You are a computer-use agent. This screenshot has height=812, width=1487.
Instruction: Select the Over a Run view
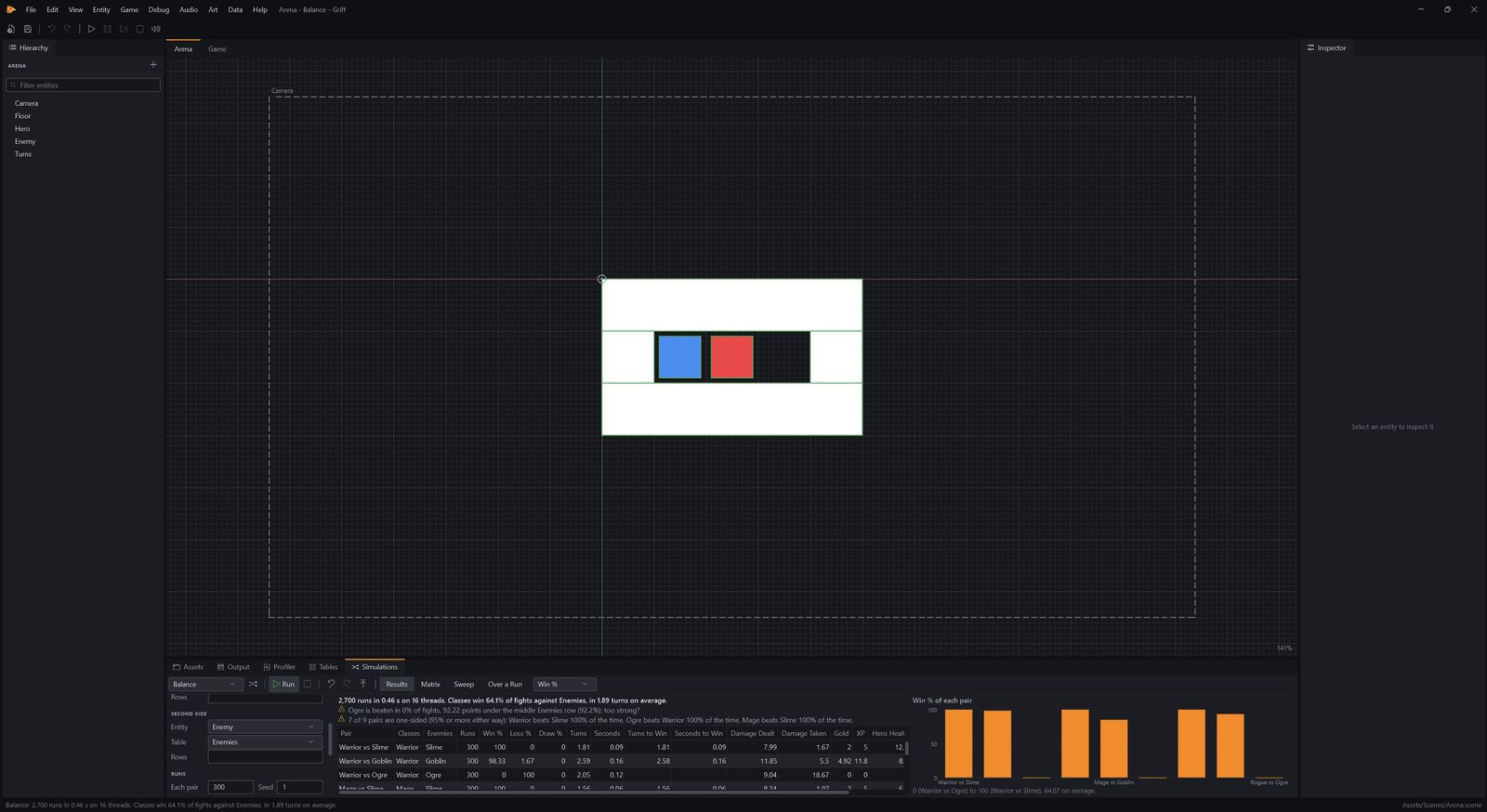click(x=505, y=684)
